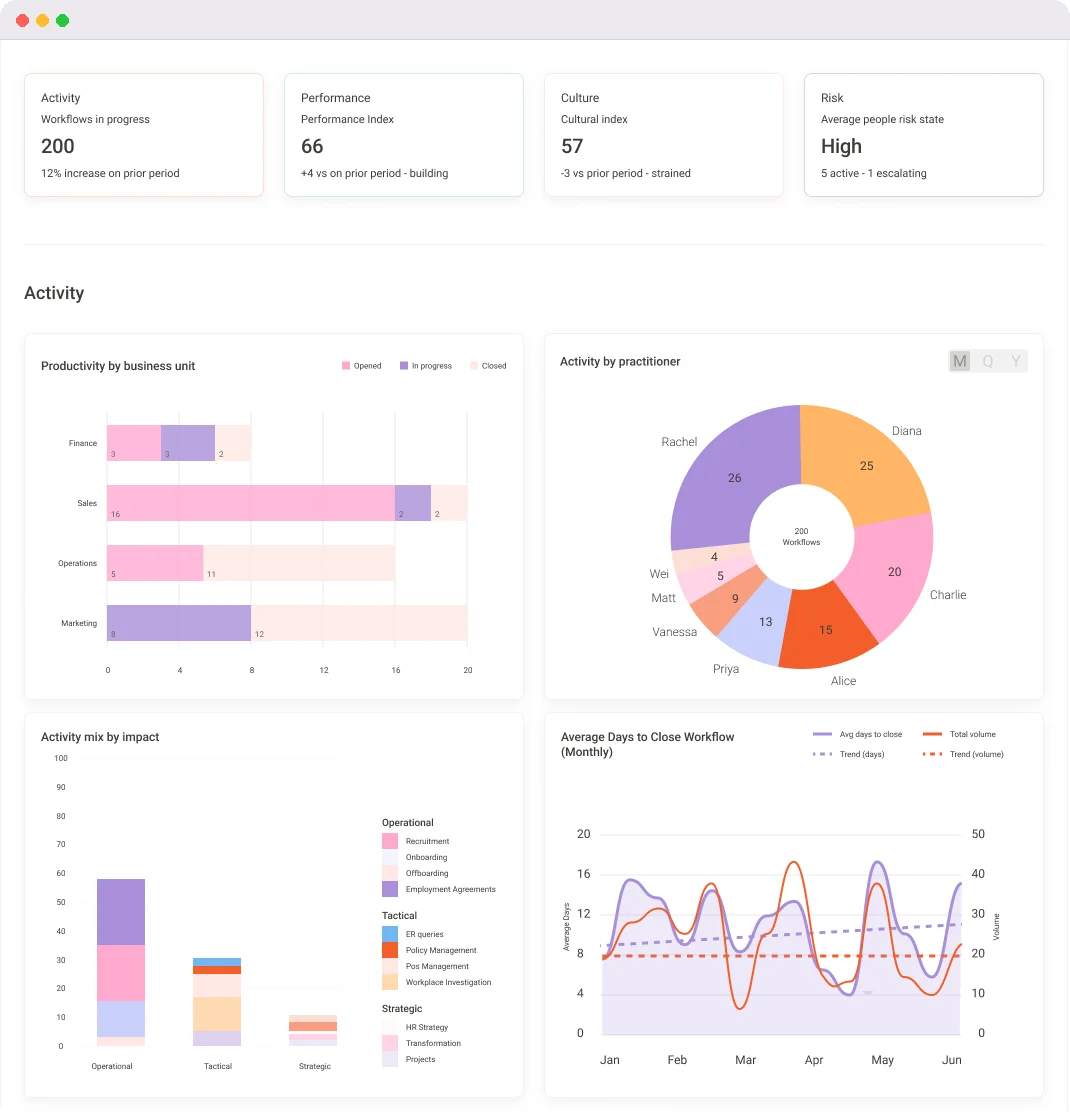The width and height of the screenshot is (1070, 1120).
Task: Click the Strategic stacked column
Action: pos(313,1031)
